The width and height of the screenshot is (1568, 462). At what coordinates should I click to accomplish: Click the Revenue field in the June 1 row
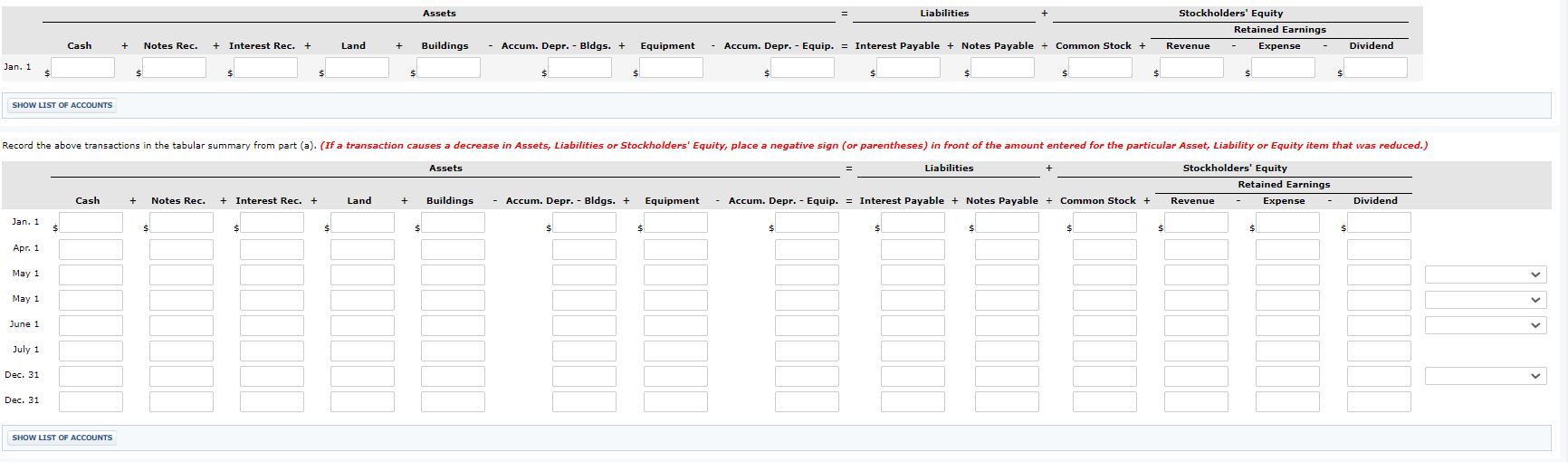1196,325
